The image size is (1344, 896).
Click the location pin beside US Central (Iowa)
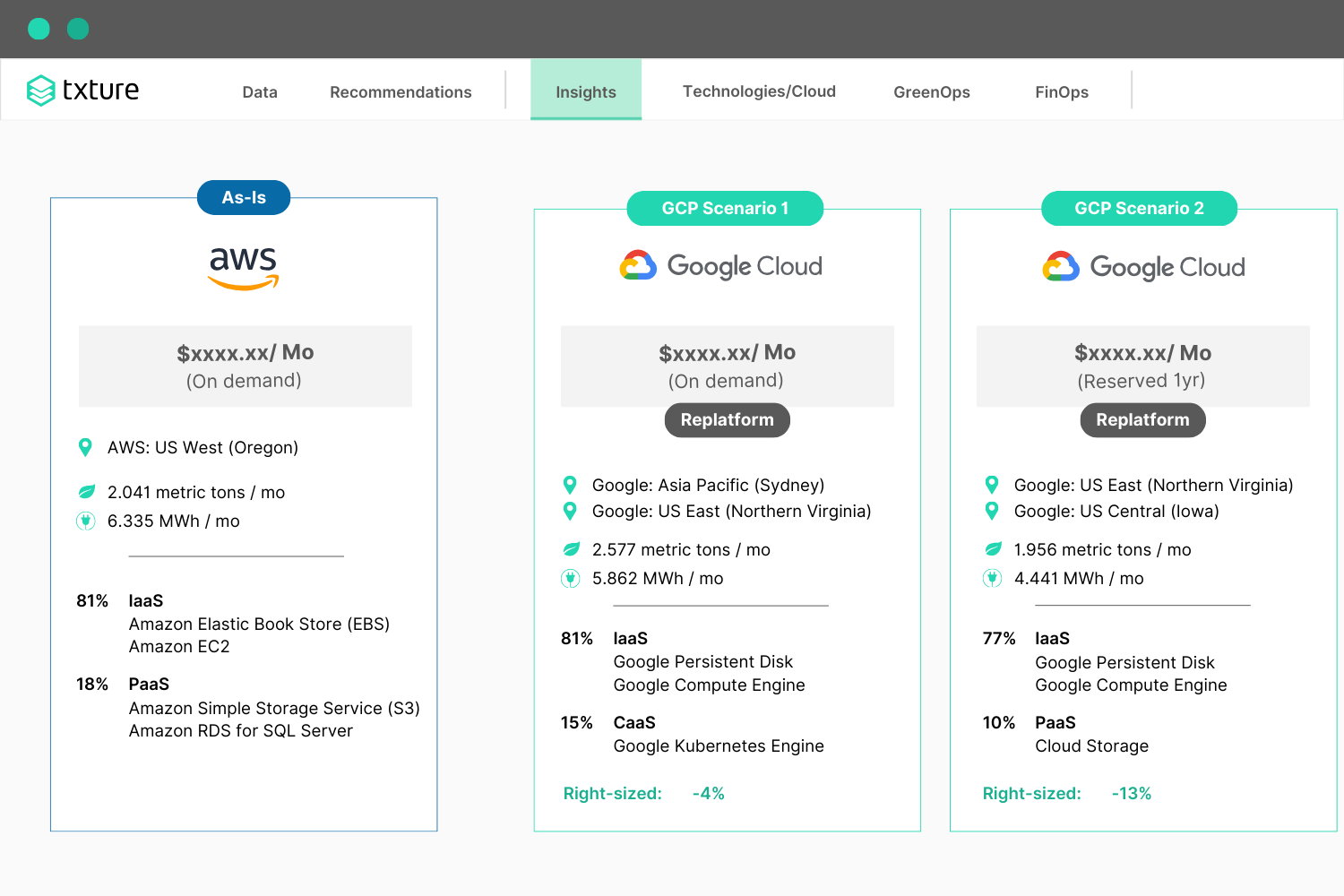pos(992,511)
